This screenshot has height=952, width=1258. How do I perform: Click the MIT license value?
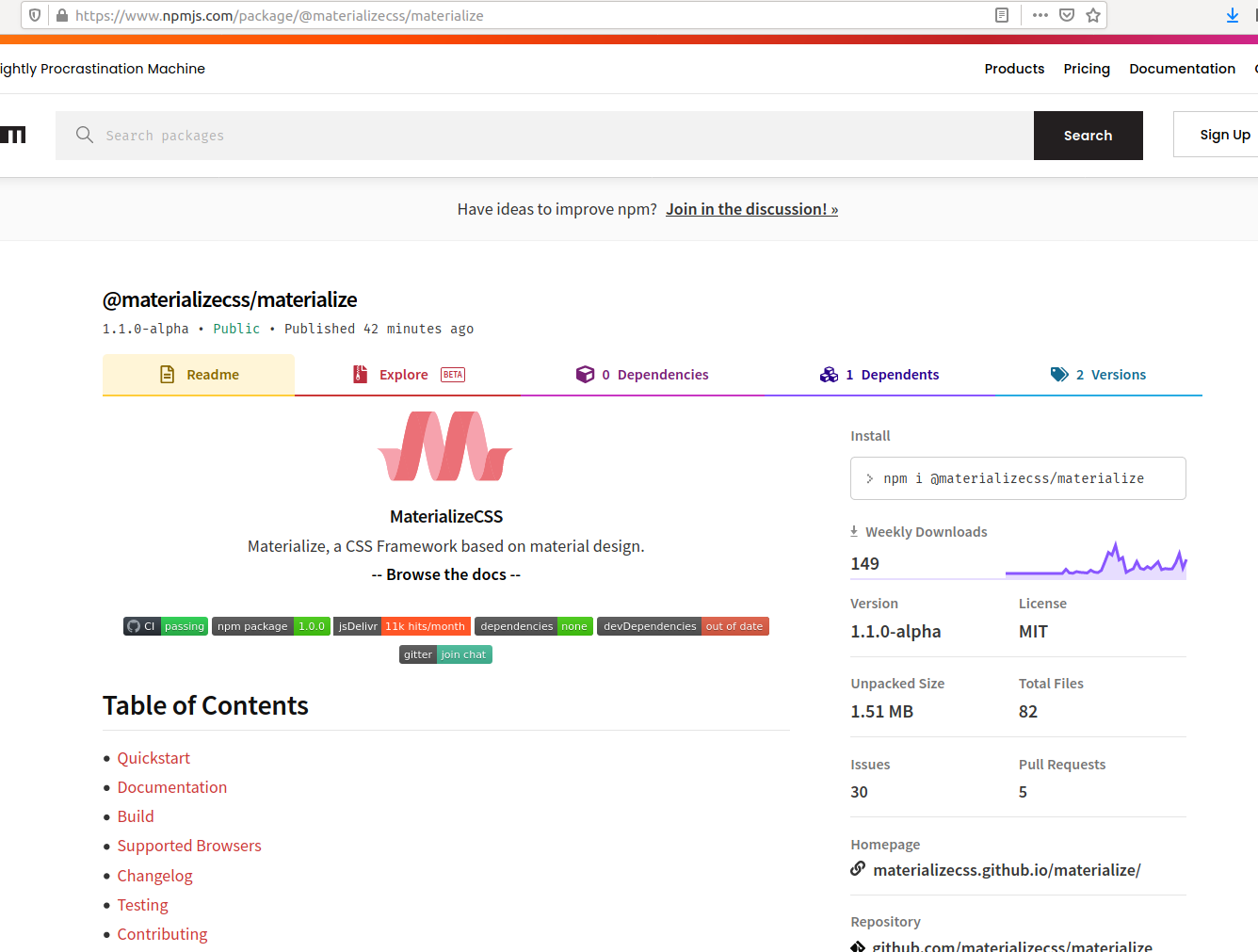coord(1033,632)
